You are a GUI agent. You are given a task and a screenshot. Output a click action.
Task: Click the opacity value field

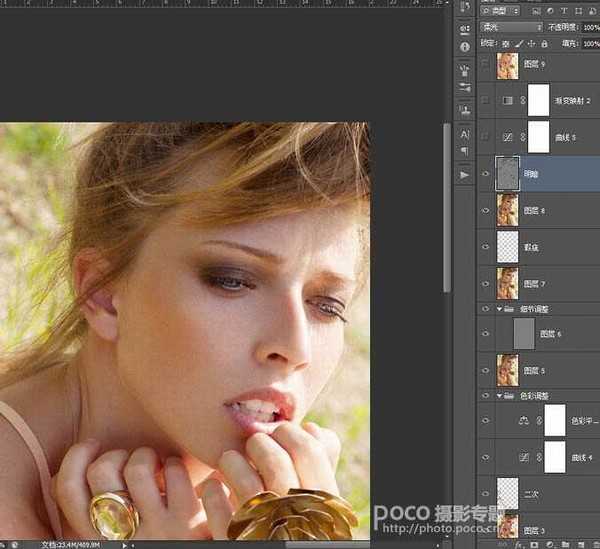click(589, 27)
